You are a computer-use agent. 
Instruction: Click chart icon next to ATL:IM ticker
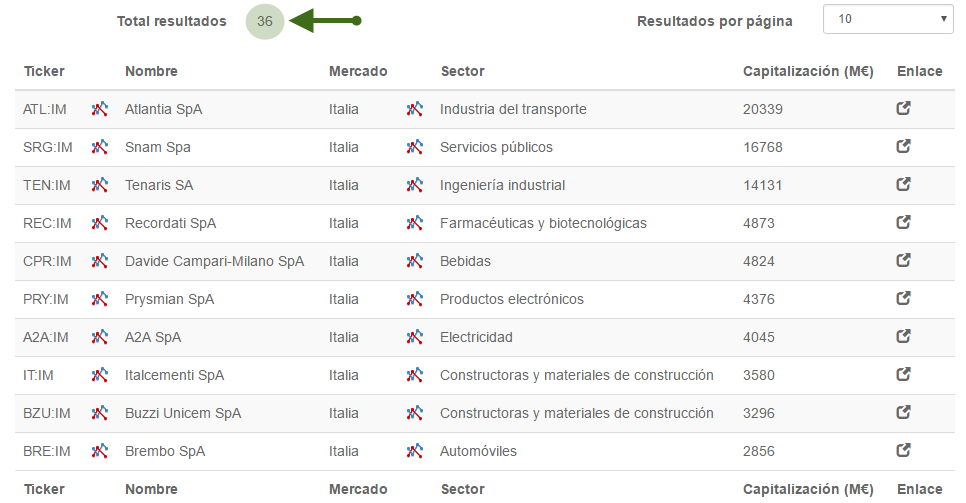click(100, 109)
